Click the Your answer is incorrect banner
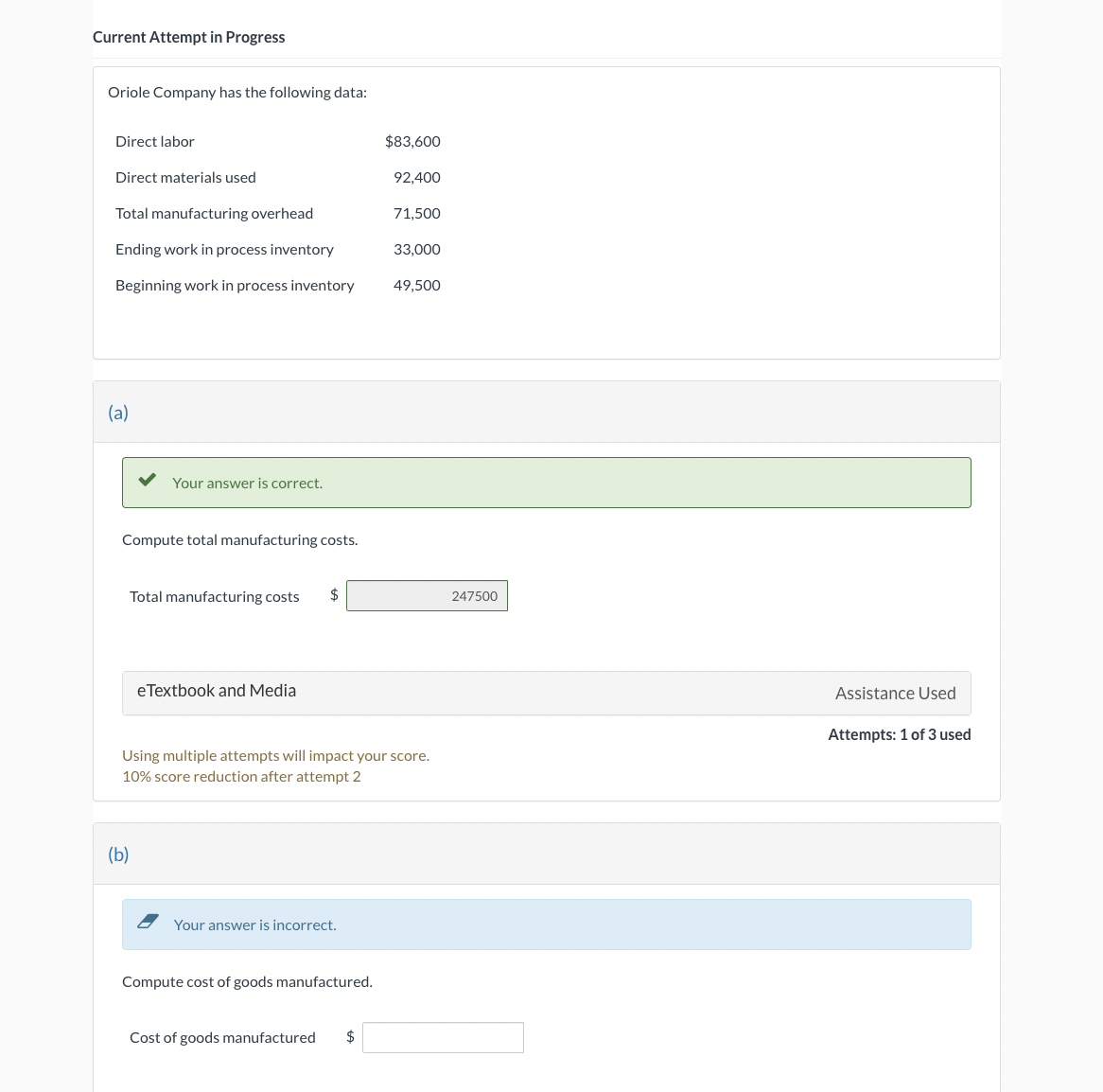 (x=547, y=925)
